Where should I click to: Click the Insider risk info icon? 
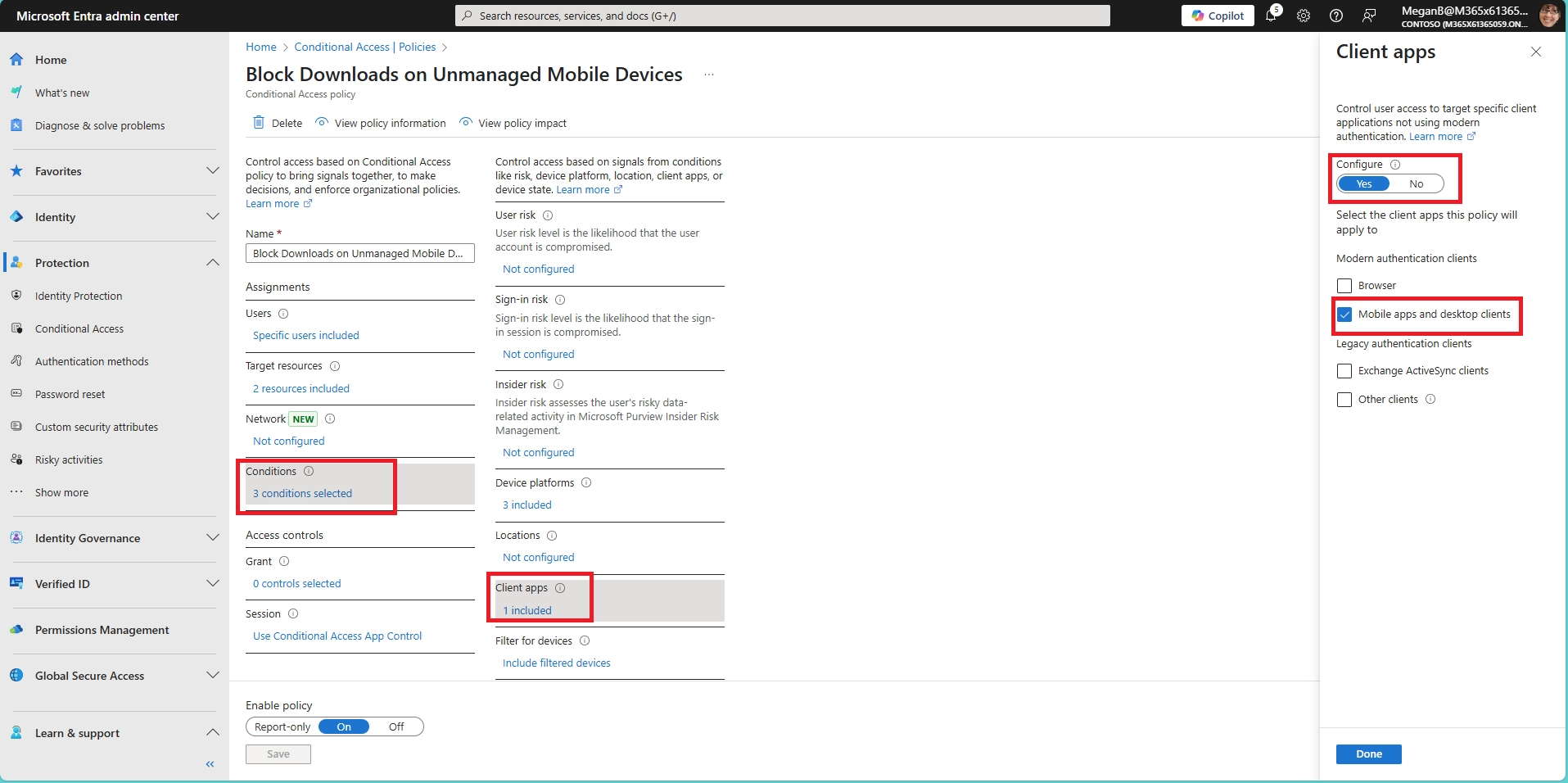558,384
